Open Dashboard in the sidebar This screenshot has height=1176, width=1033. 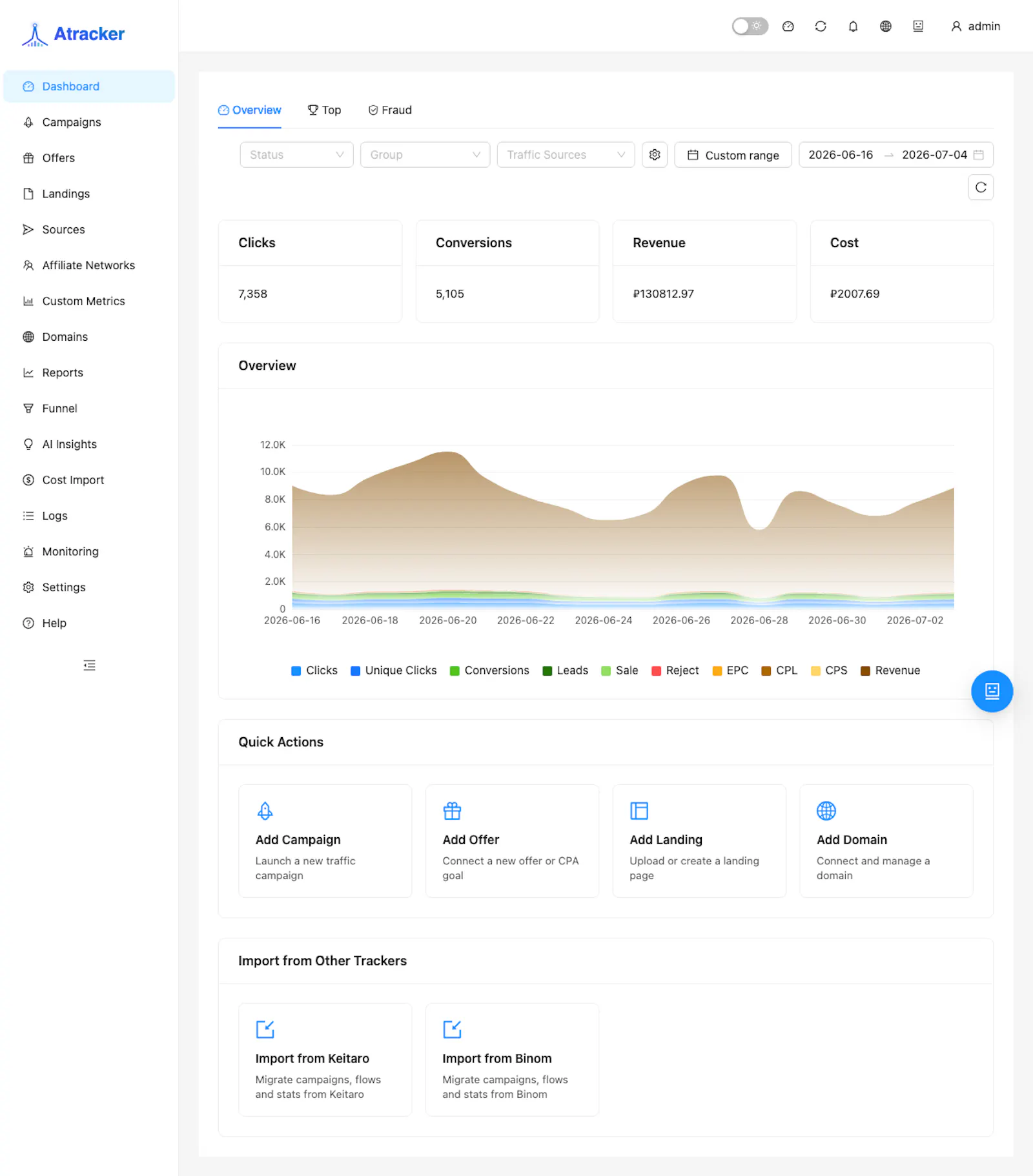(x=89, y=86)
